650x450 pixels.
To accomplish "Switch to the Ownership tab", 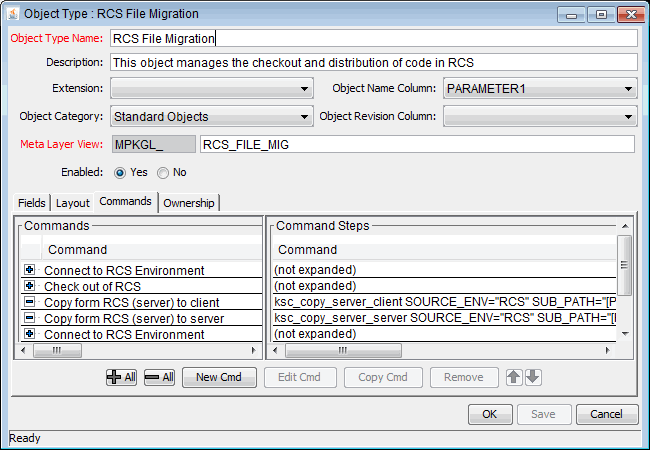I will pyautogui.click(x=189, y=203).
